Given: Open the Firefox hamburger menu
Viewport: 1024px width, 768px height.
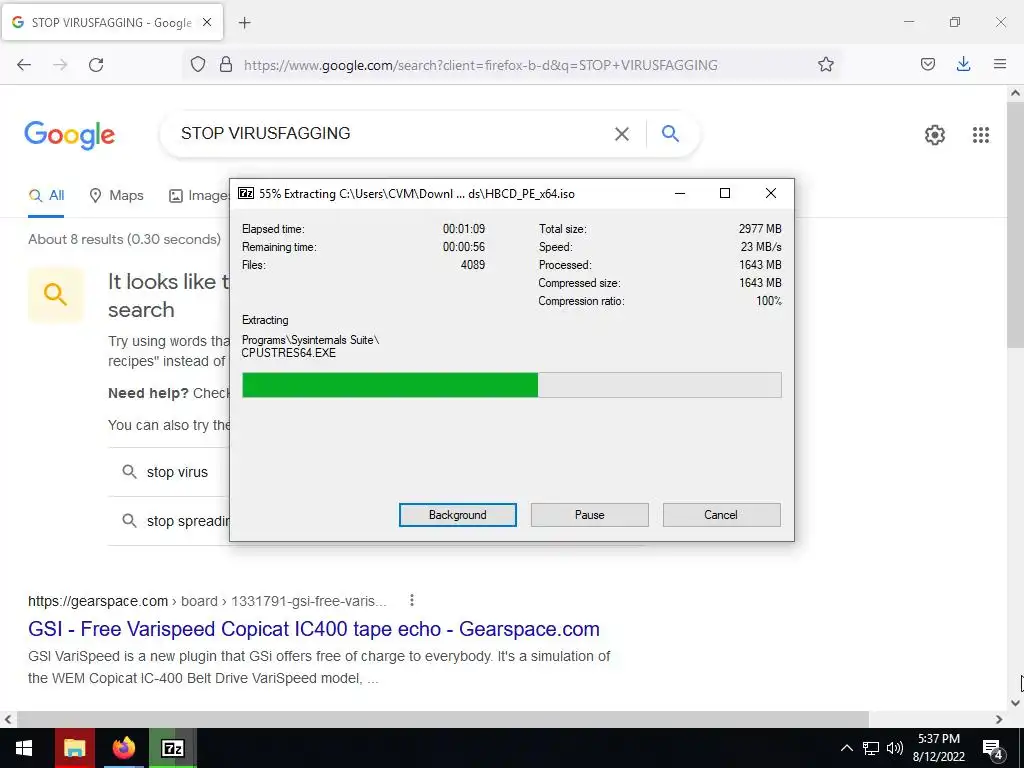Looking at the screenshot, I should point(1000,64).
